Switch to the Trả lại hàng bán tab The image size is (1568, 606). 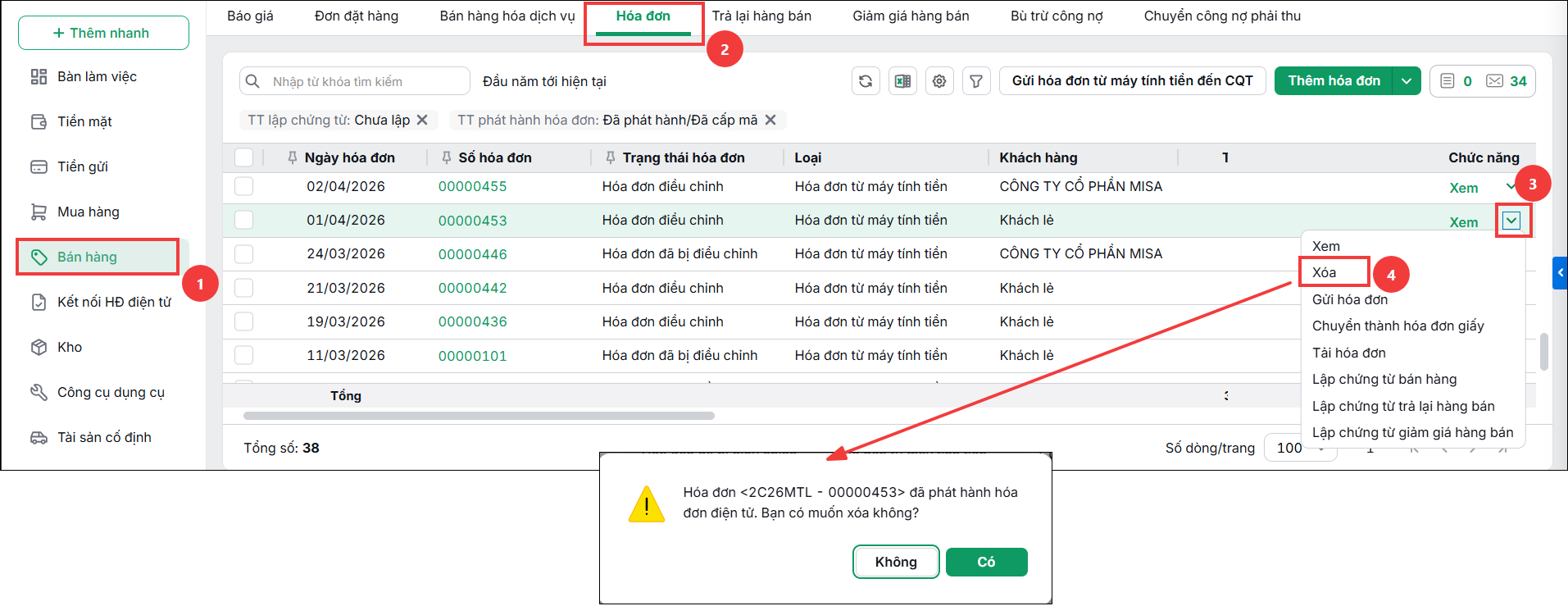click(761, 16)
